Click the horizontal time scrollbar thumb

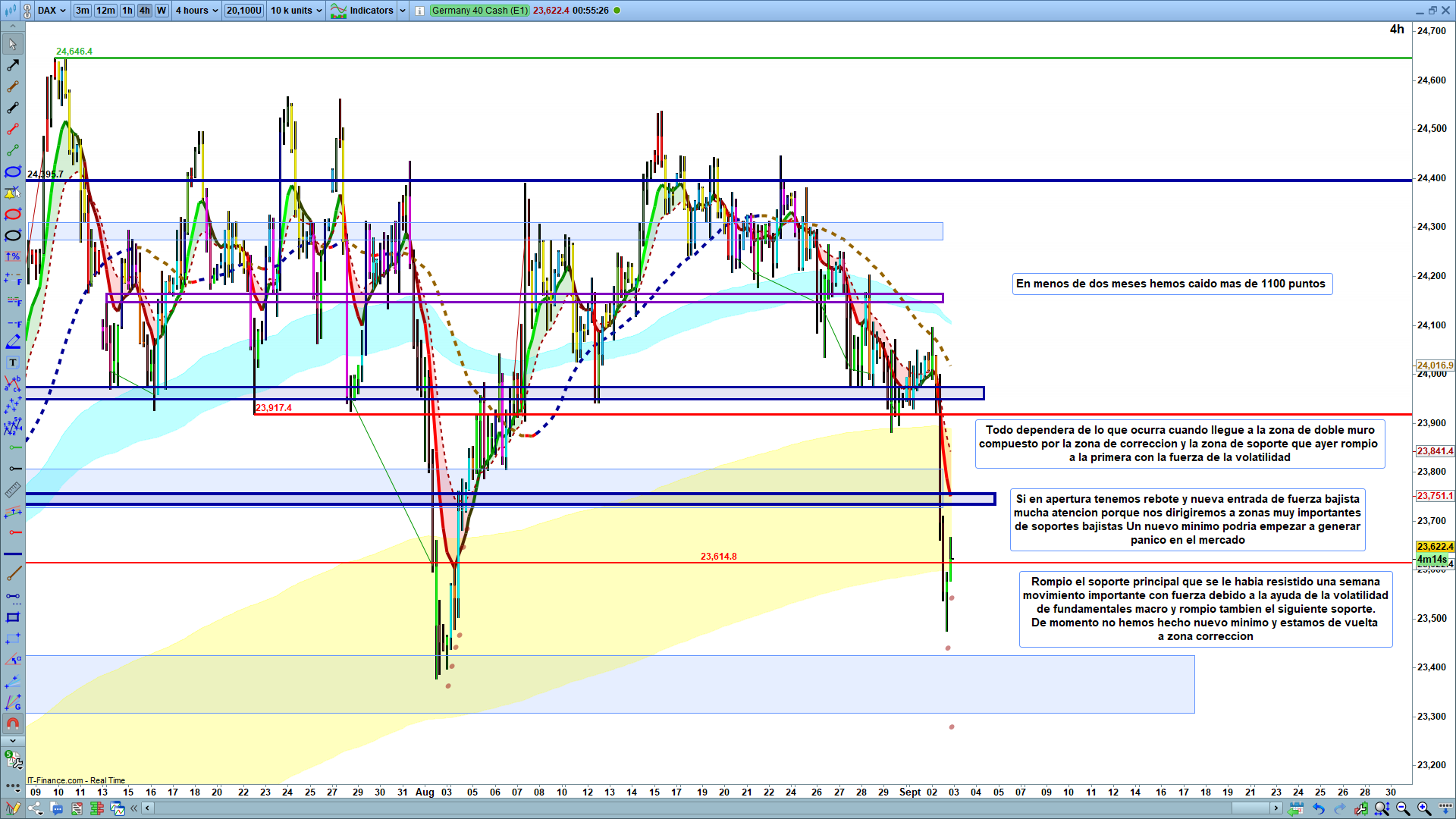tap(1251, 808)
